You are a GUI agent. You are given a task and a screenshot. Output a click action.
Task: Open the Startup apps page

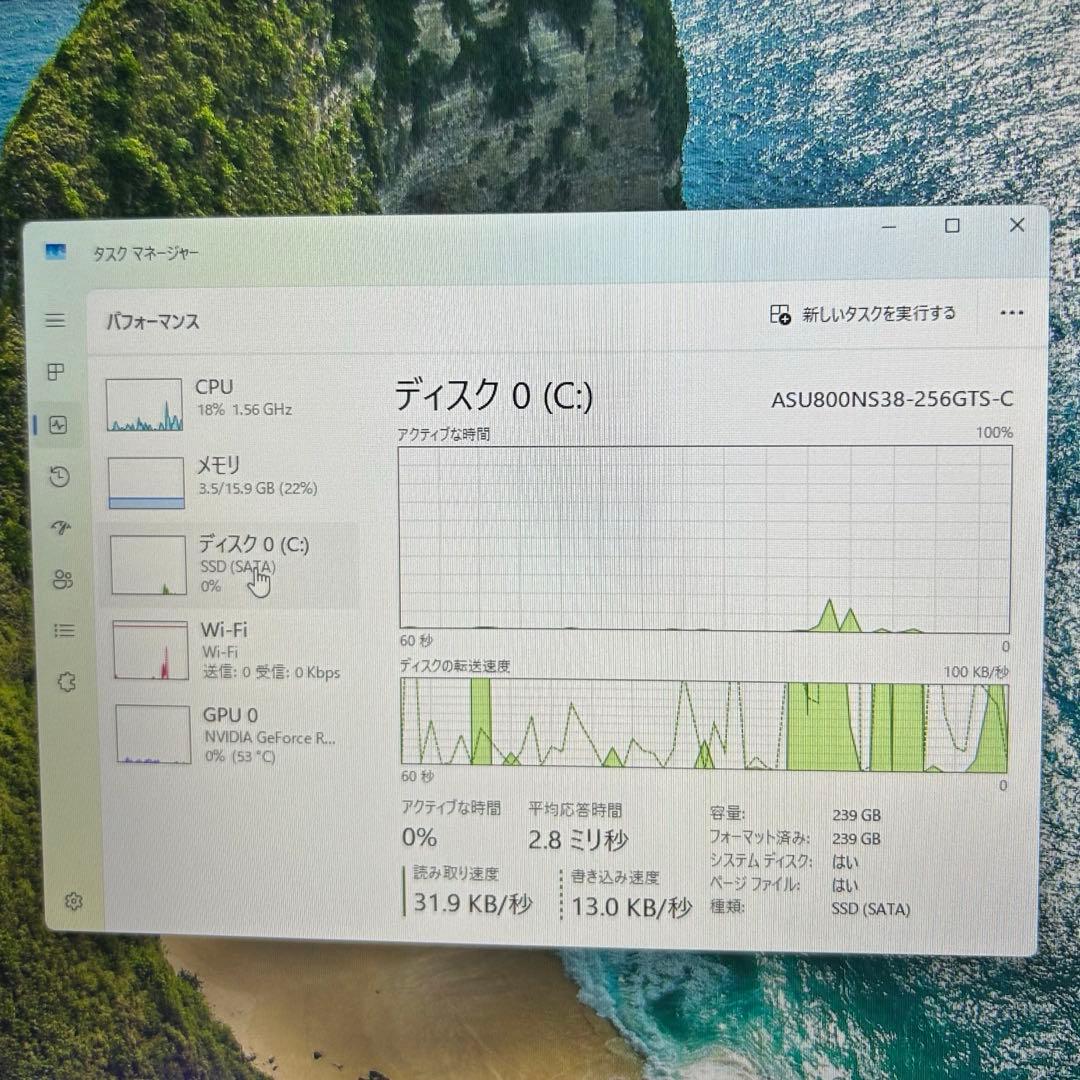pos(55,529)
